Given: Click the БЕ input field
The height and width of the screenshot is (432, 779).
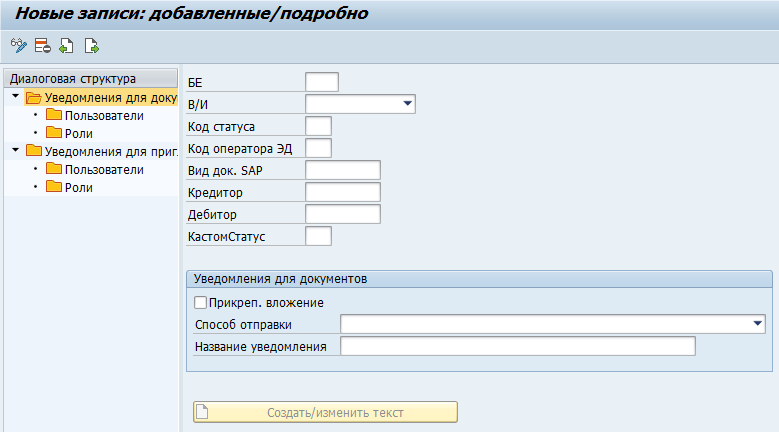Looking at the screenshot, I should (x=322, y=82).
